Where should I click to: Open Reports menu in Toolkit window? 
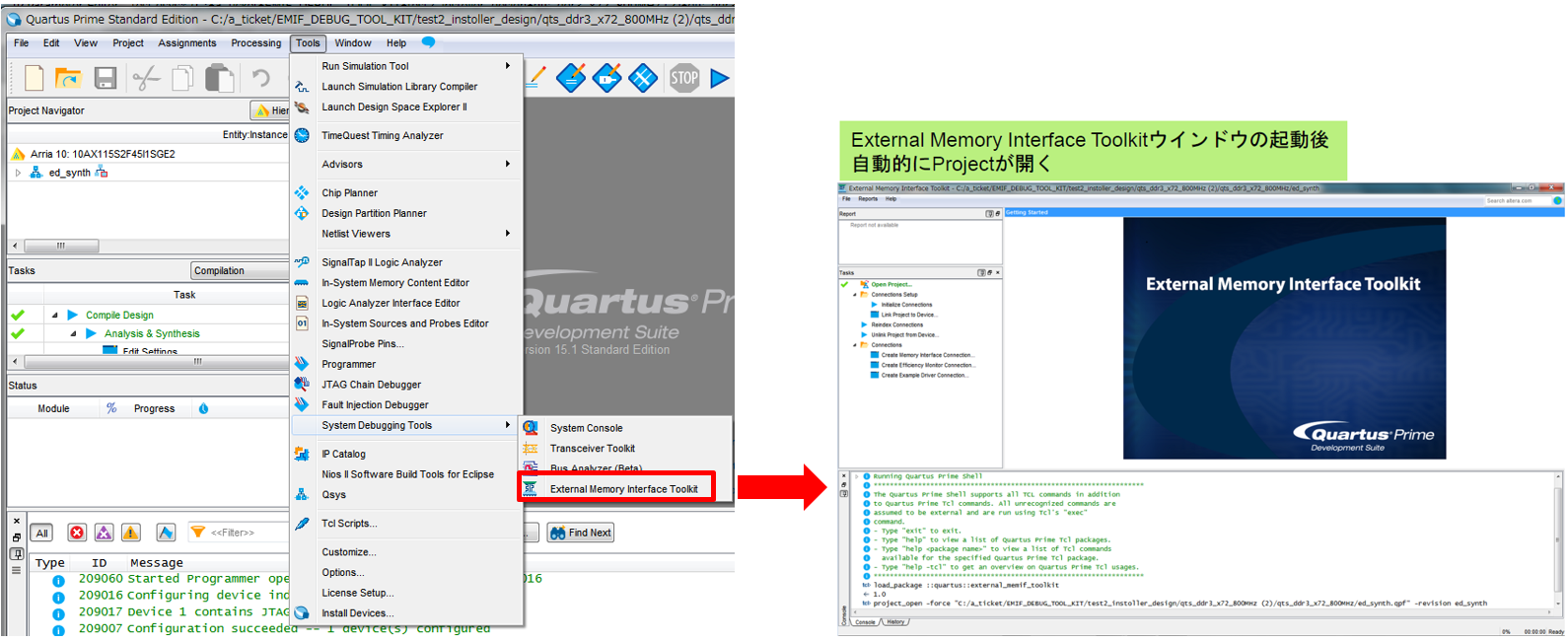(x=868, y=199)
